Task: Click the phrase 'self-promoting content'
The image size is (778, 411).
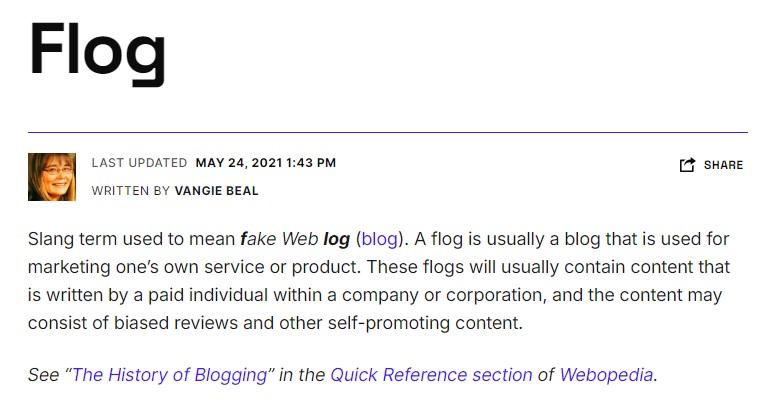Action: pos(424,323)
